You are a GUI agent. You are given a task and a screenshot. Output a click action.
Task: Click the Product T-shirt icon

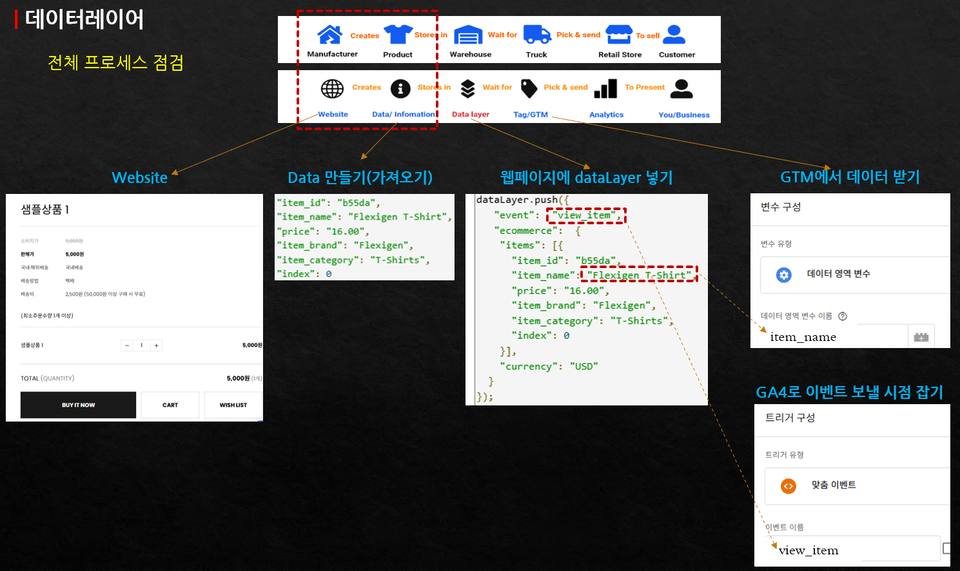398,34
